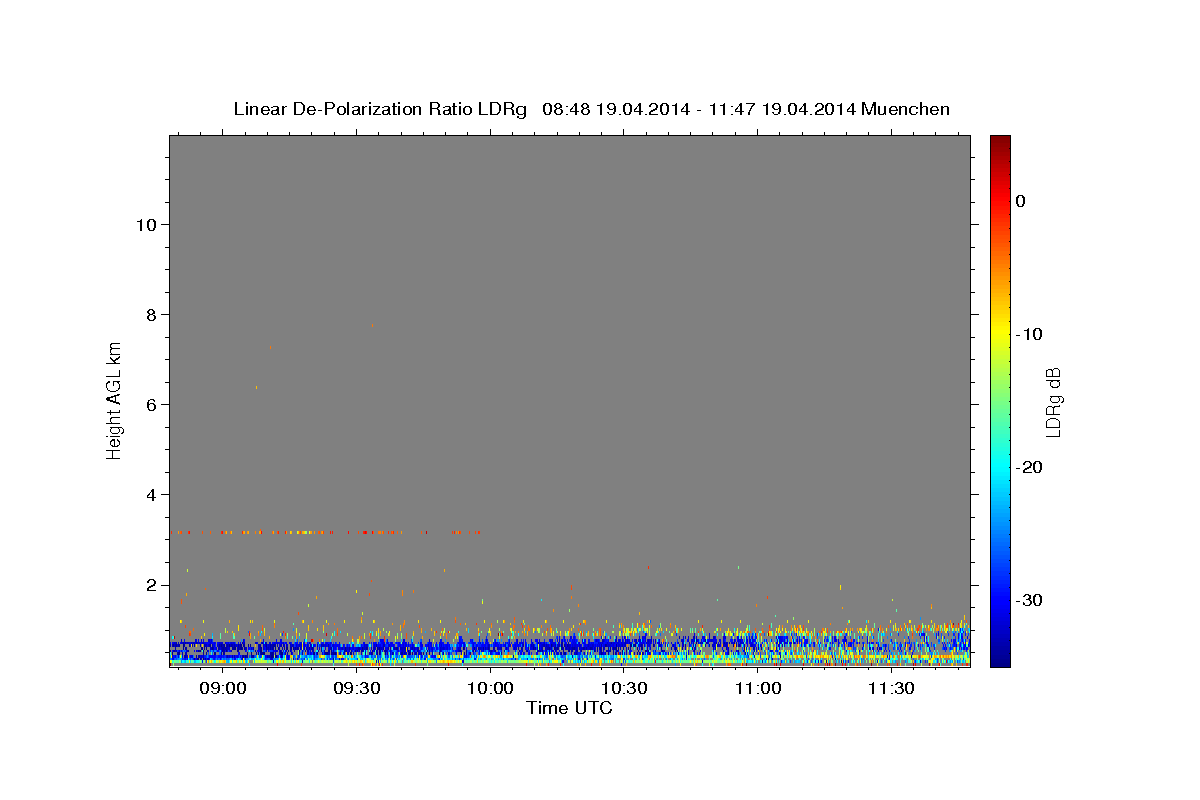Click the 10:00 time tick label
Image resolution: width=1200 pixels, height=800 pixels.
pos(490,688)
